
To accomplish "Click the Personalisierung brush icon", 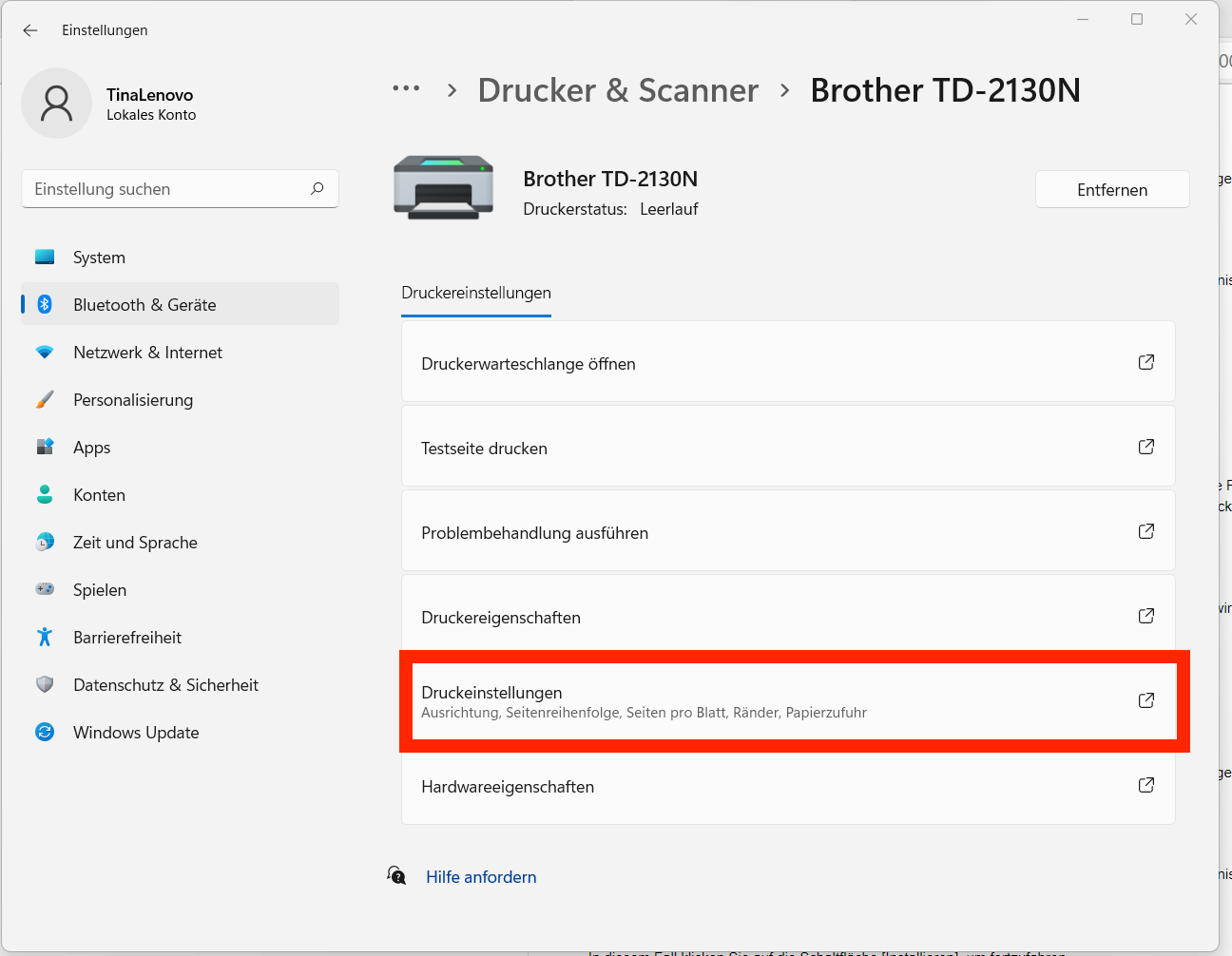I will [x=45, y=399].
